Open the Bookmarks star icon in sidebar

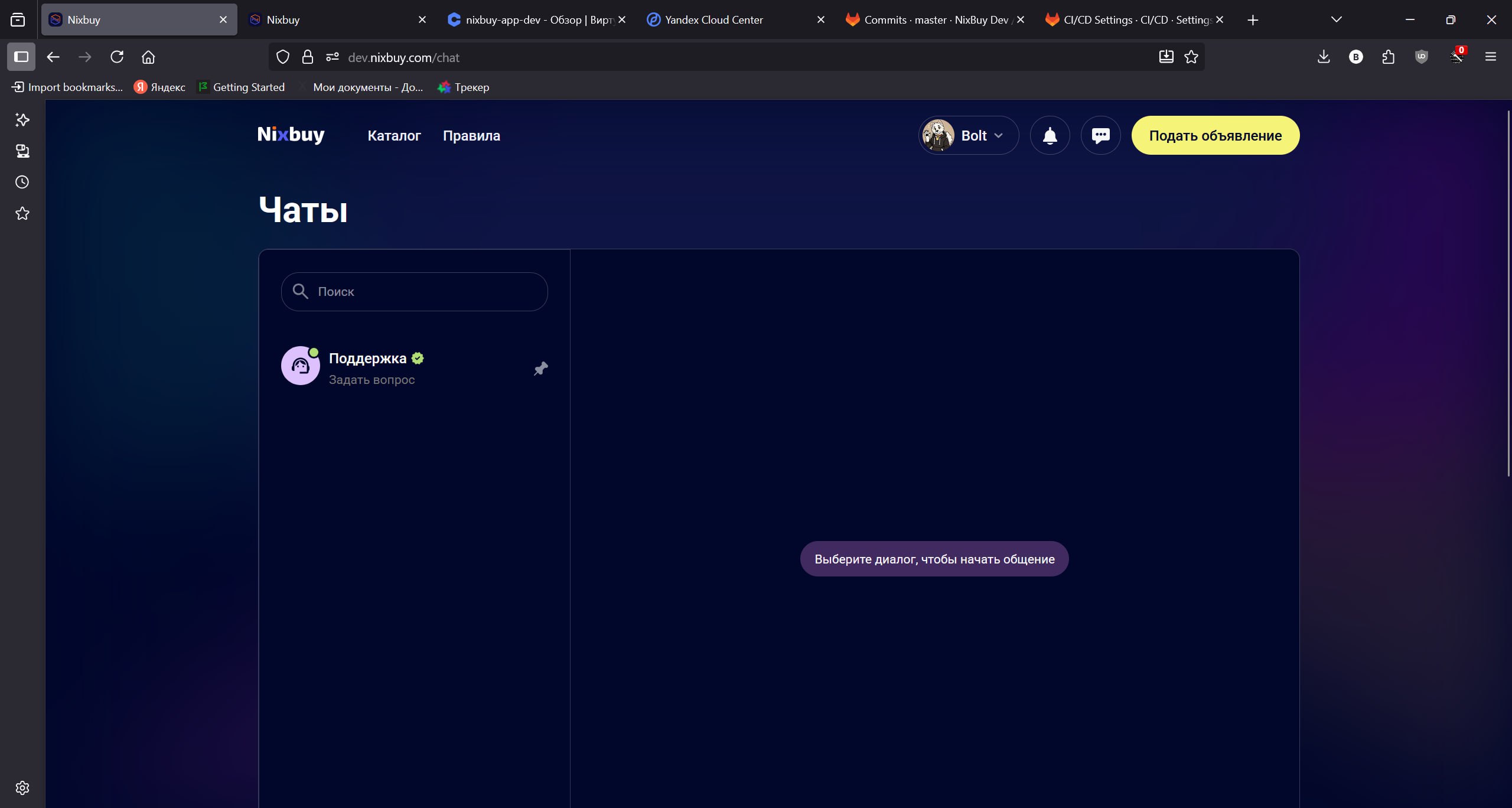22,213
